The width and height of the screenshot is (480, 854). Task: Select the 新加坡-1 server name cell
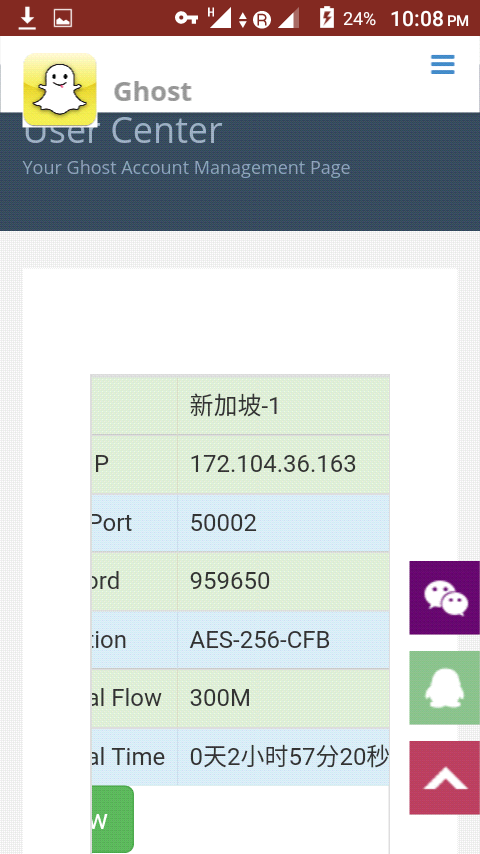point(283,406)
